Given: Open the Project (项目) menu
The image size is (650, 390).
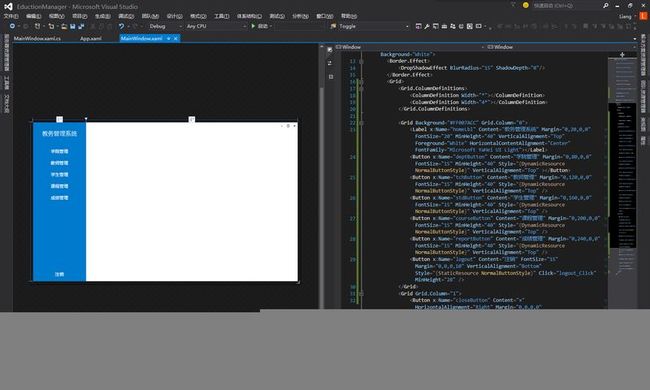Looking at the screenshot, I should [x=80, y=16].
